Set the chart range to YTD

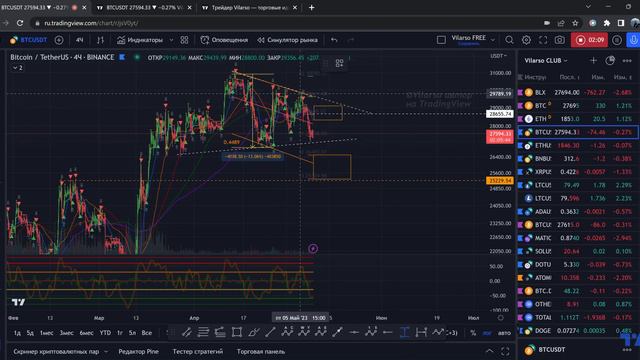pyautogui.click(x=105, y=333)
